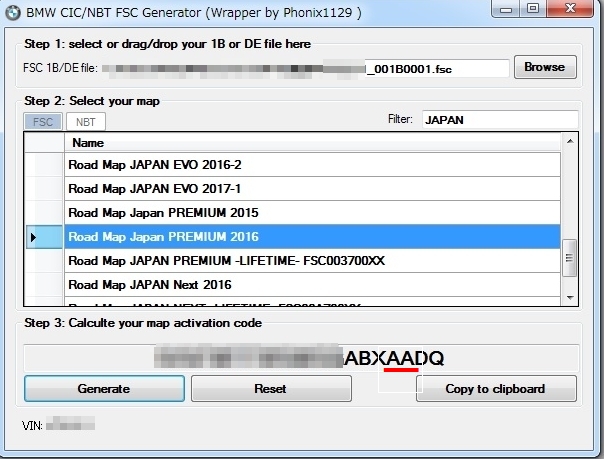604x459 pixels.
Task: Click the map list scrollbar thumb
Action: [569, 258]
